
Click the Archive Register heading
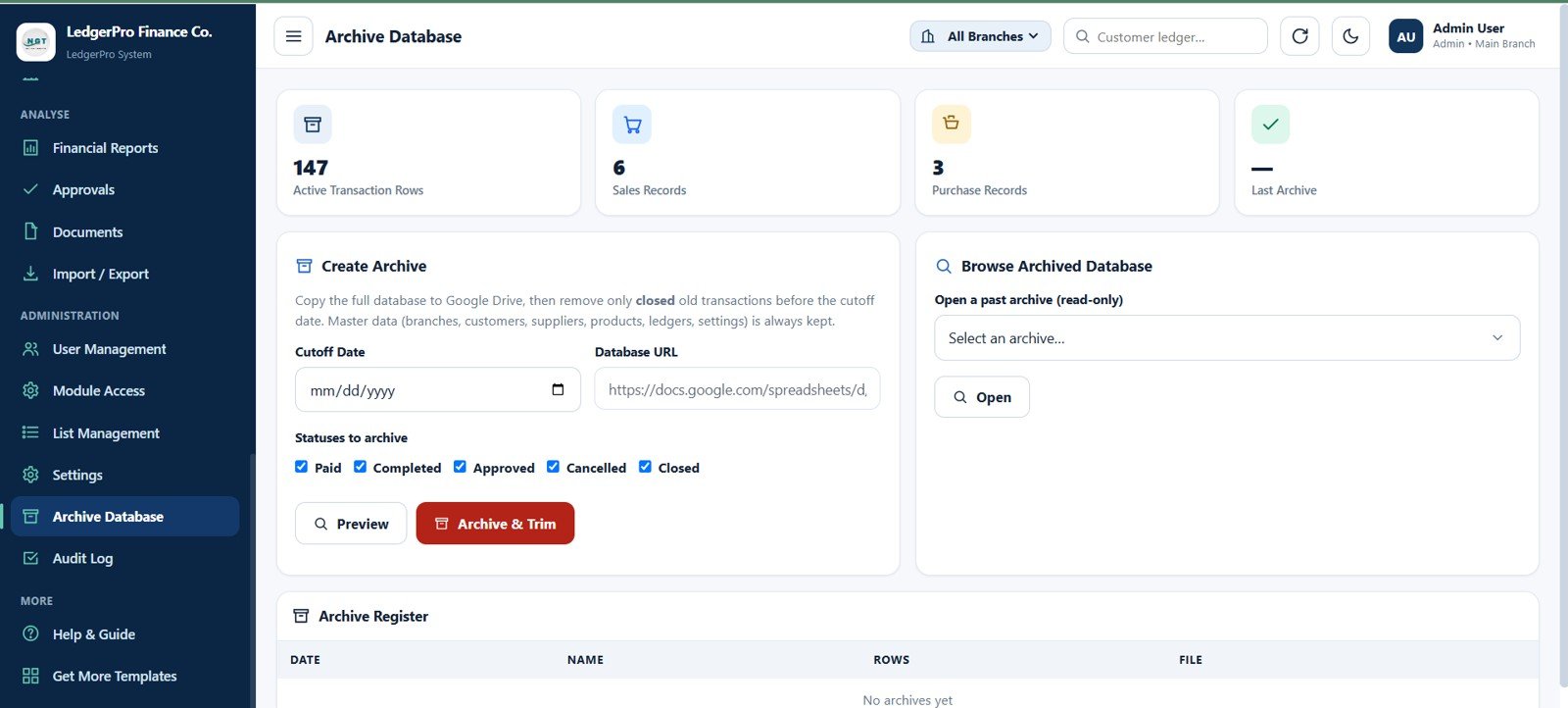pos(373,616)
